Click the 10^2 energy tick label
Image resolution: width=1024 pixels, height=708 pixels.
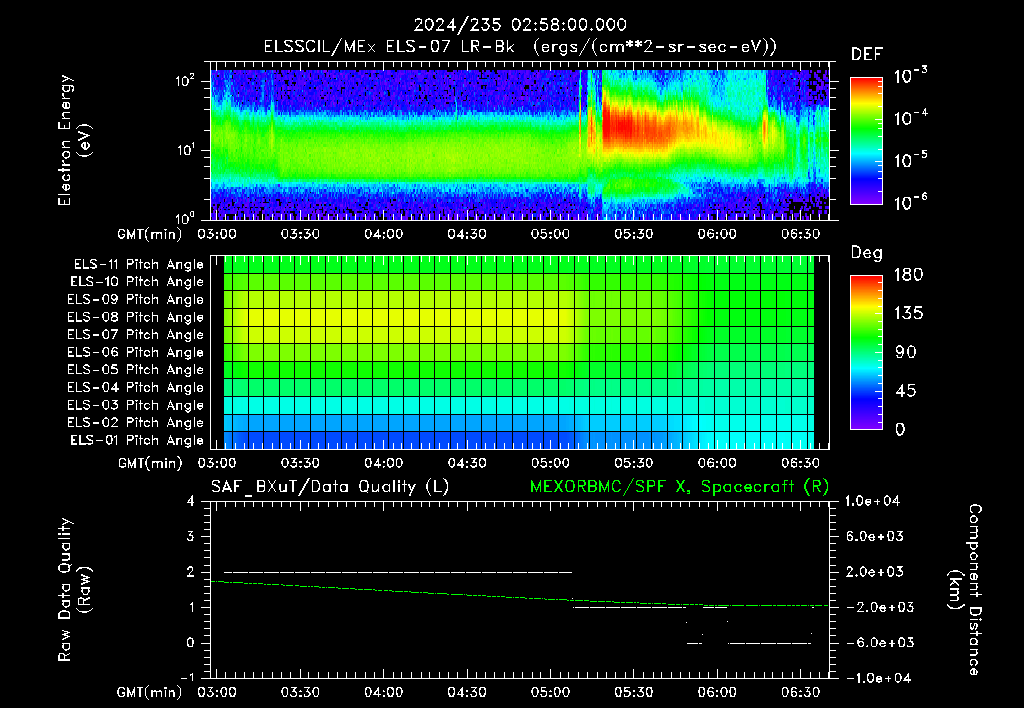click(185, 81)
